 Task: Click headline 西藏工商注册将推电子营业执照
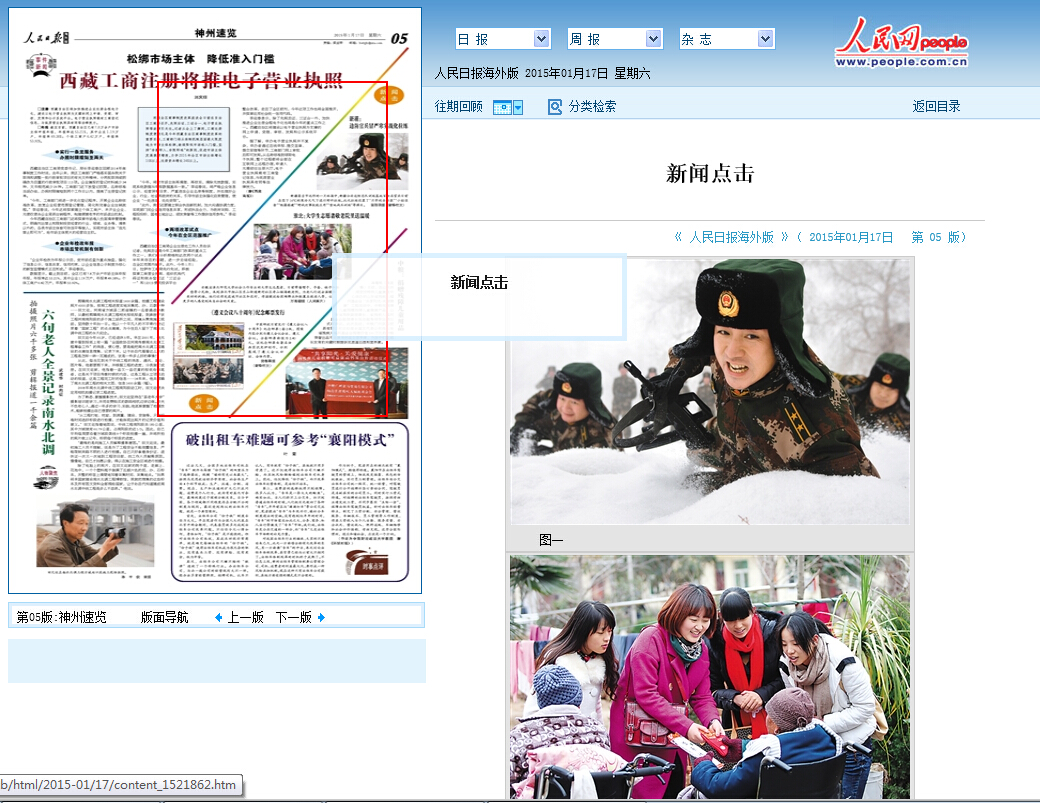[201, 80]
